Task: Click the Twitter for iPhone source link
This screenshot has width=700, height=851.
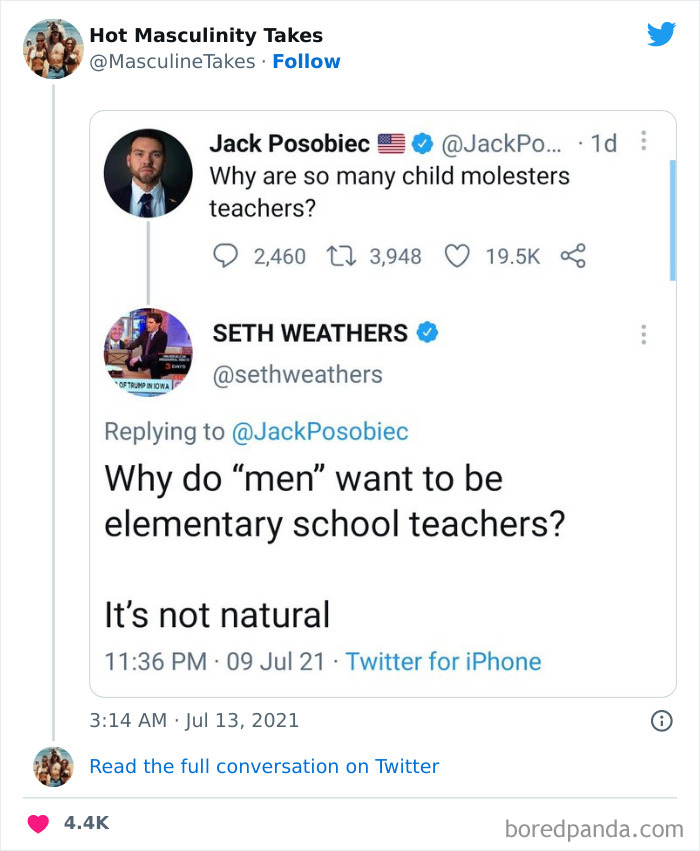Action: (443, 661)
